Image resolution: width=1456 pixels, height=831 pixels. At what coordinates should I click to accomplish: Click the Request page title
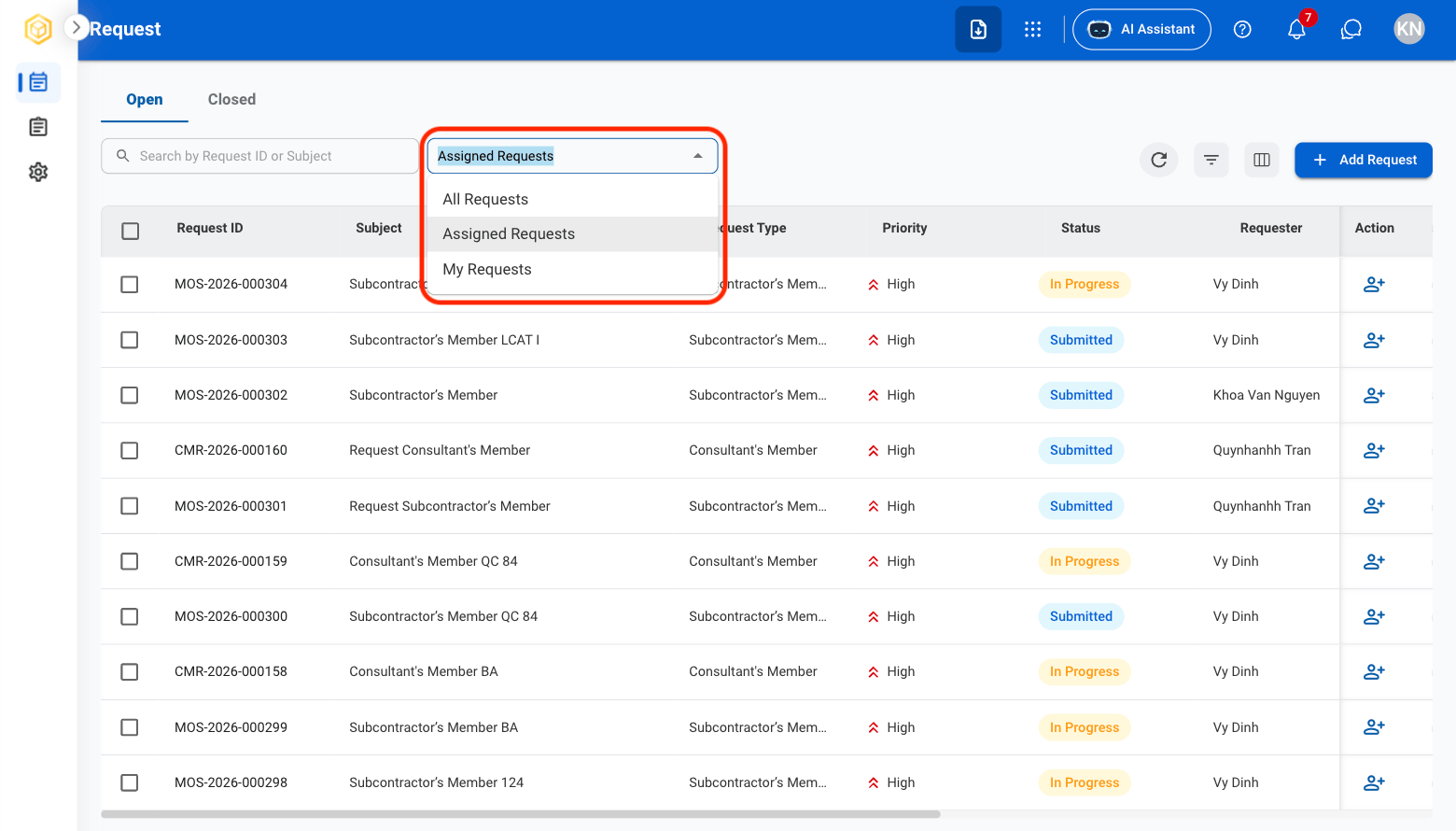click(125, 29)
